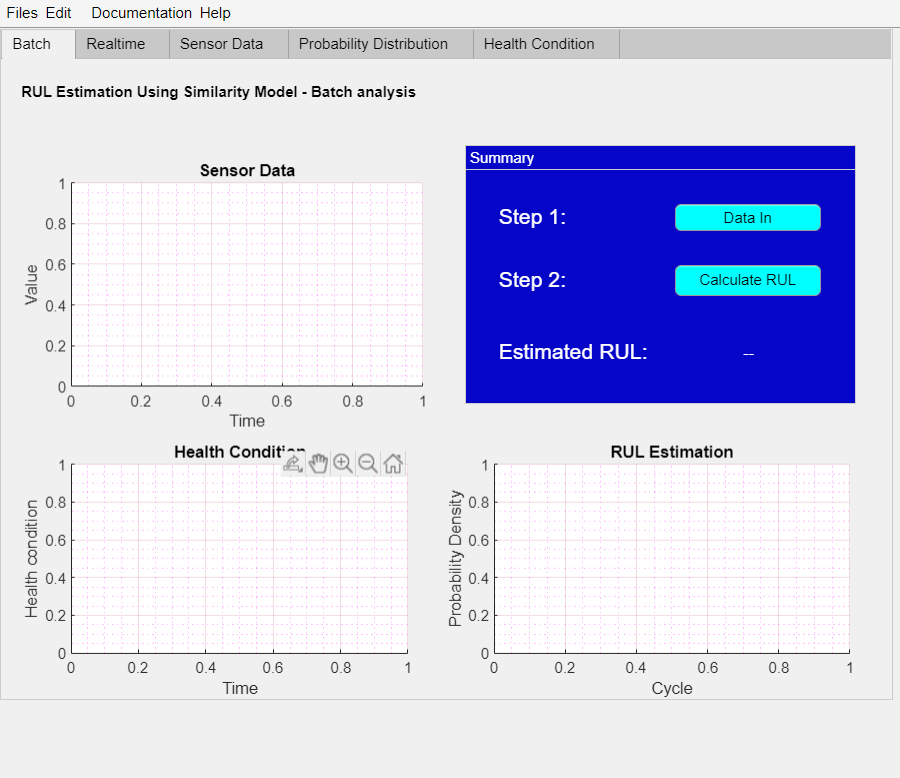900x778 pixels.
Task: Click the Calculate RUL button
Action: pyautogui.click(x=747, y=280)
